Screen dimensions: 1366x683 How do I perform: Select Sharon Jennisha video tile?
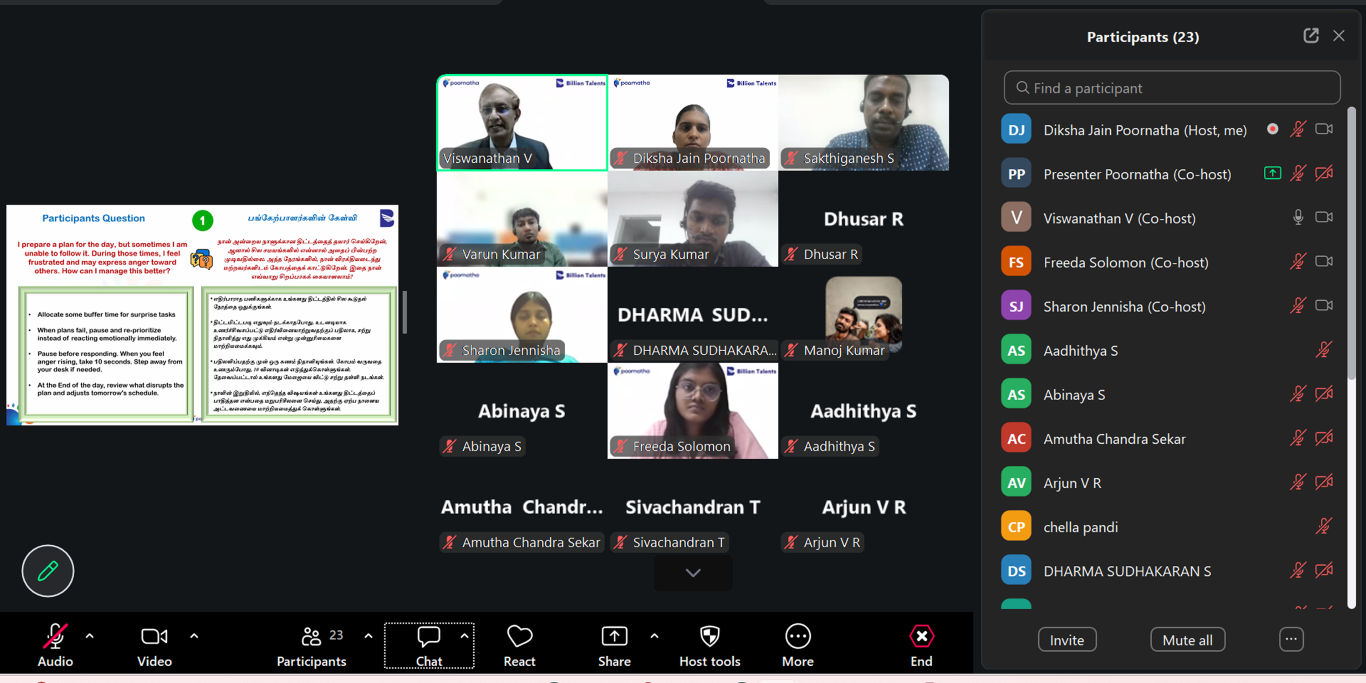[x=522, y=314]
